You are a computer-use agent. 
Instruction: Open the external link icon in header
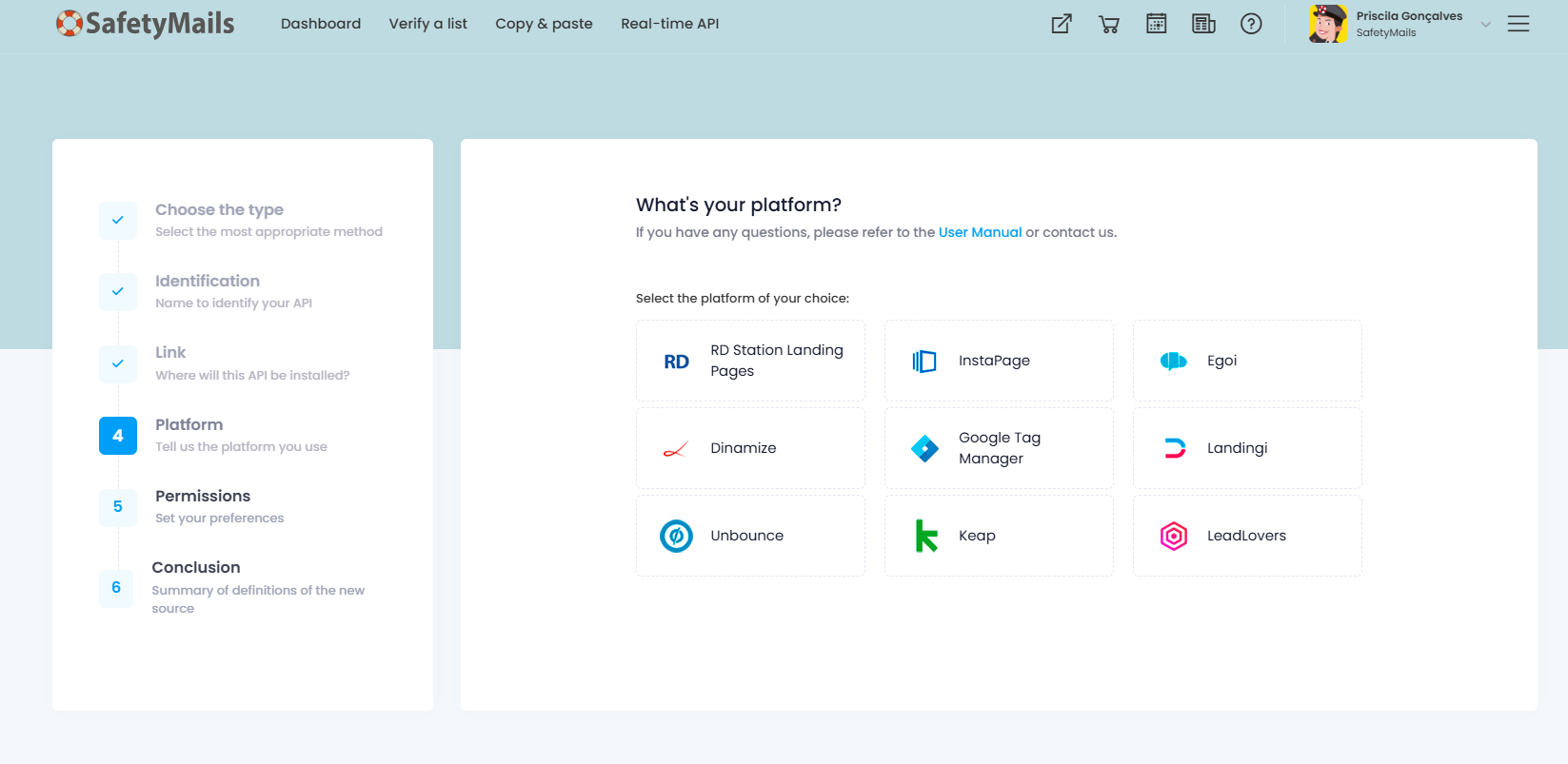click(1062, 24)
